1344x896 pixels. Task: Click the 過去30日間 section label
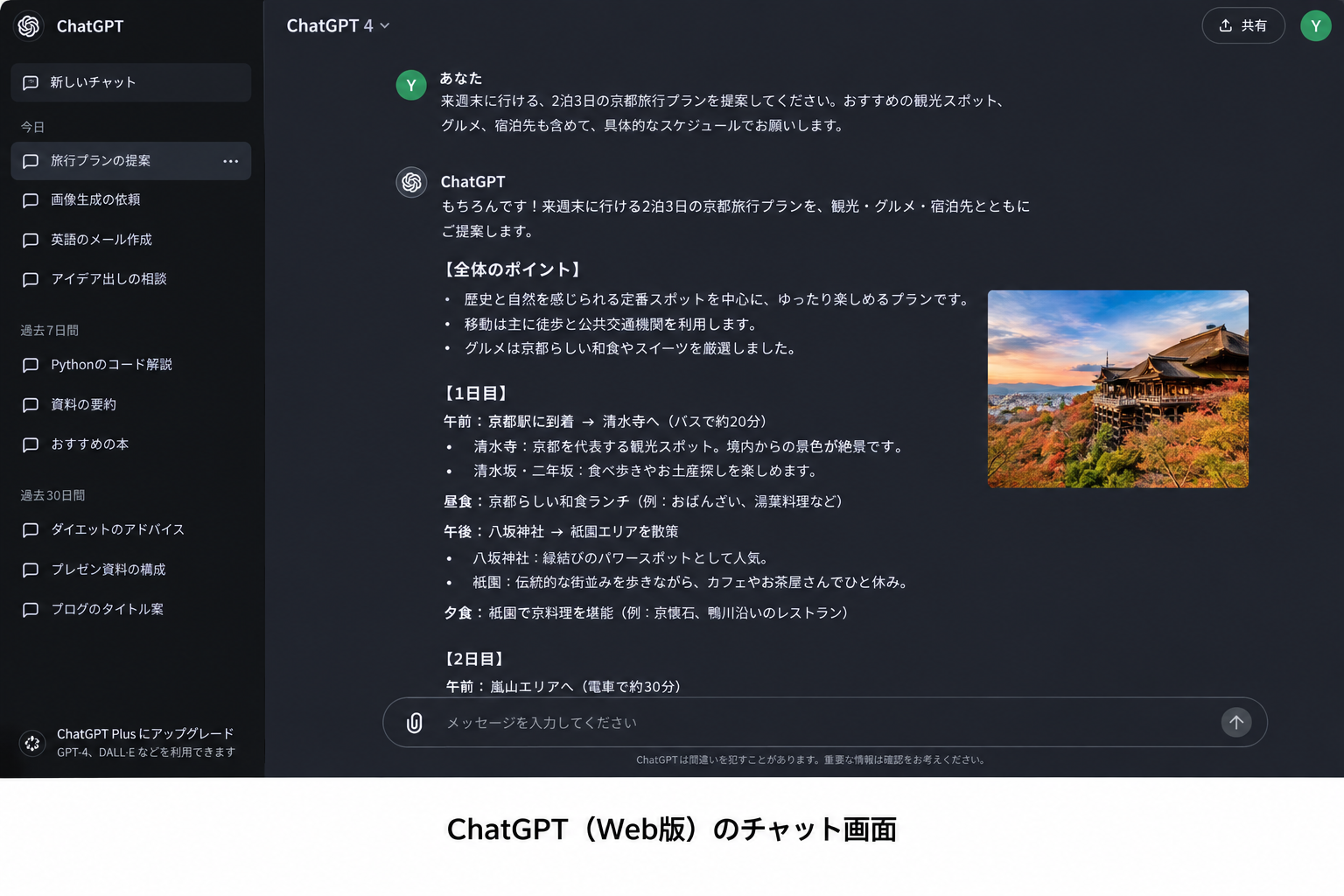click(x=52, y=496)
